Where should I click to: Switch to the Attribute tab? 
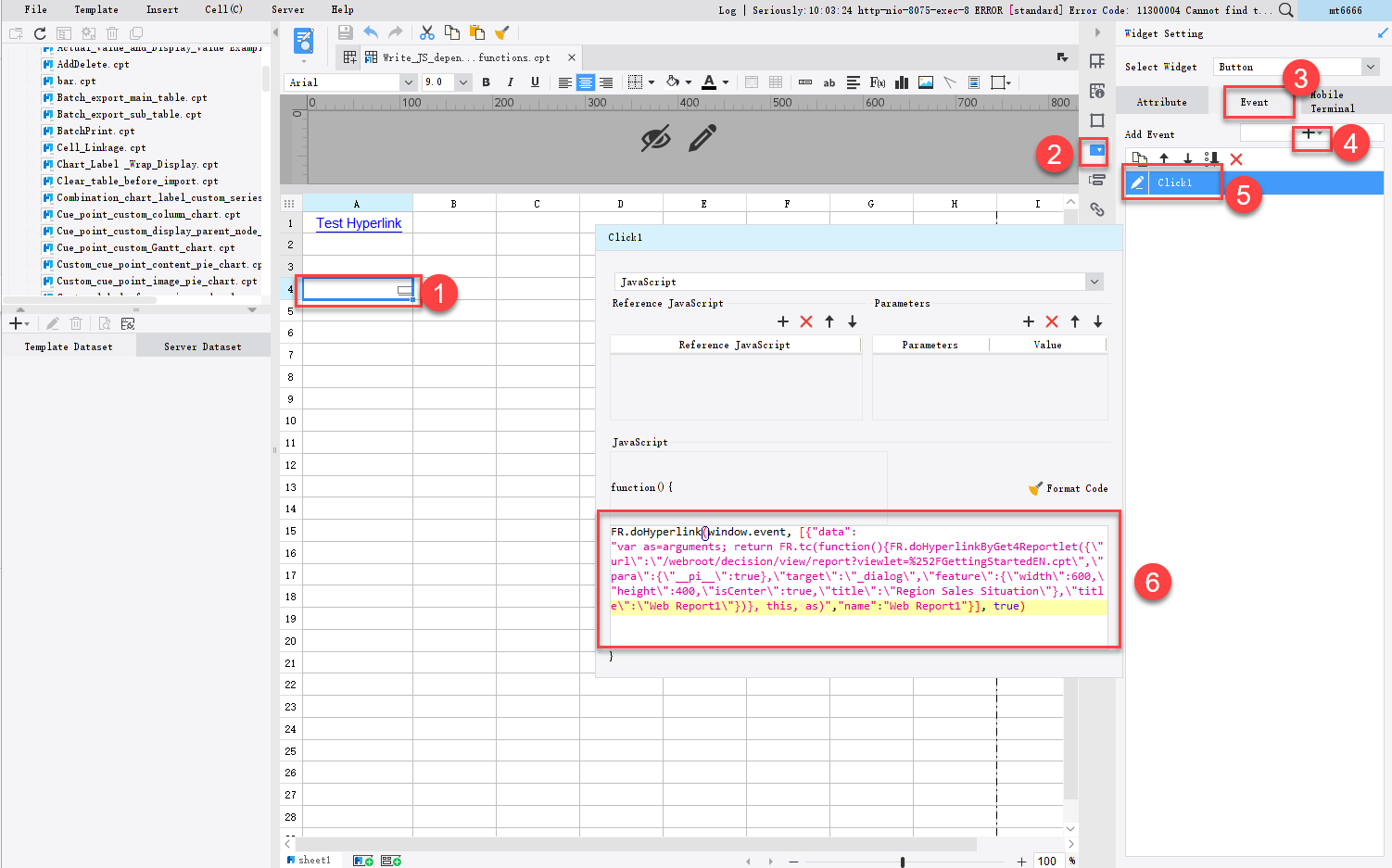pos(1161,102)
